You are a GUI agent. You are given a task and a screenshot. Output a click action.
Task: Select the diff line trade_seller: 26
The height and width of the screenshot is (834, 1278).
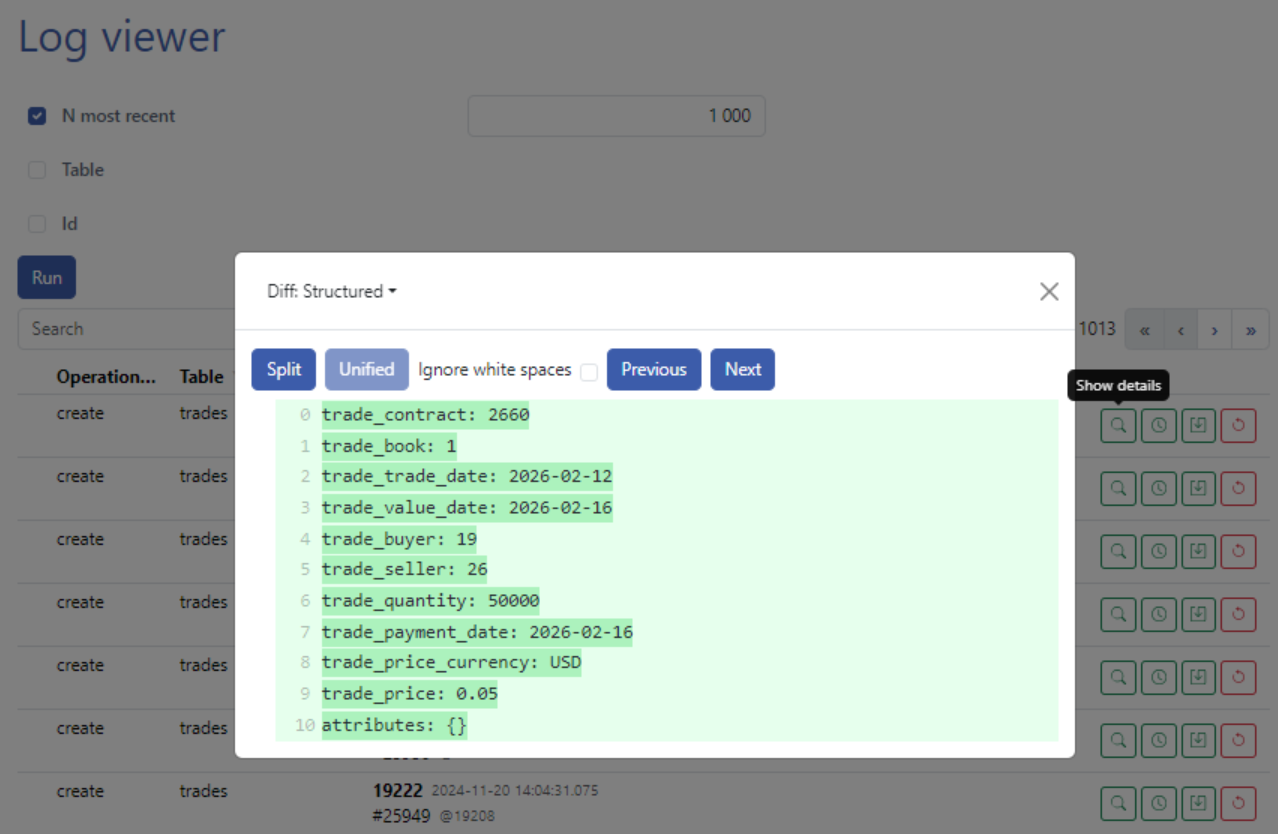pos(404,570)
